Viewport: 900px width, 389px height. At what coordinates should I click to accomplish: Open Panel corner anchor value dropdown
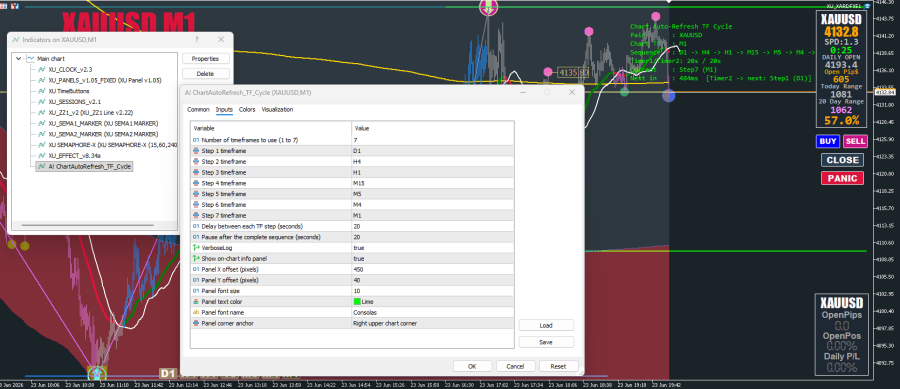click(x=433, y=323)
